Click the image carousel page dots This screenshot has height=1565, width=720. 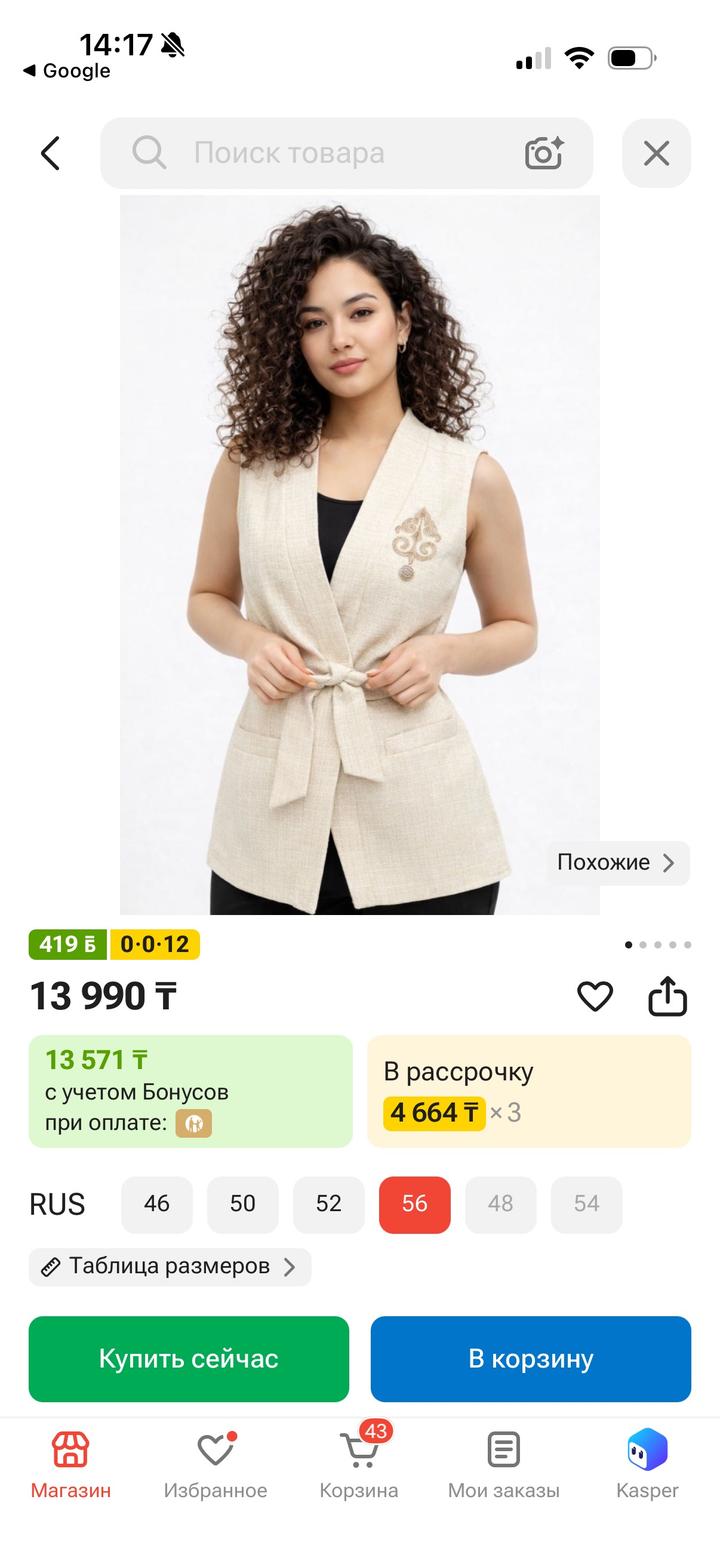coord(658,944)
